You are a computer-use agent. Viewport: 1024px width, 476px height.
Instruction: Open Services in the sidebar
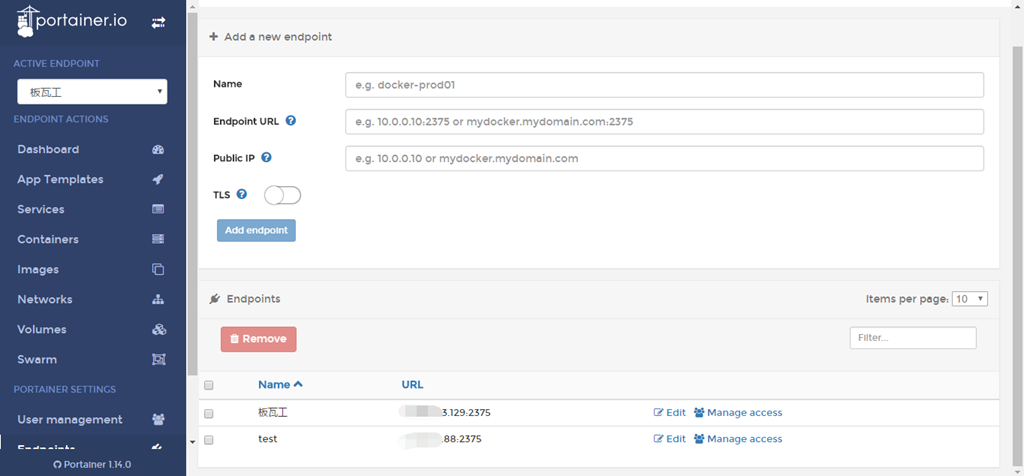[41, 210]
